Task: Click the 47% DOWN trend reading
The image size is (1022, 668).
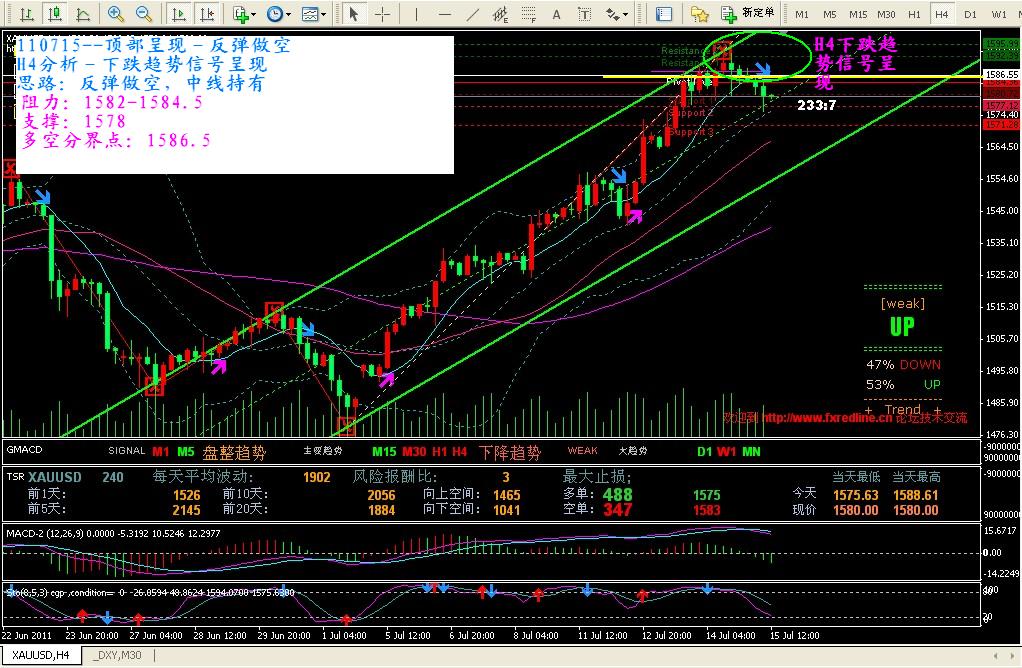Action: pyautogui.click(x=903, y=365)
